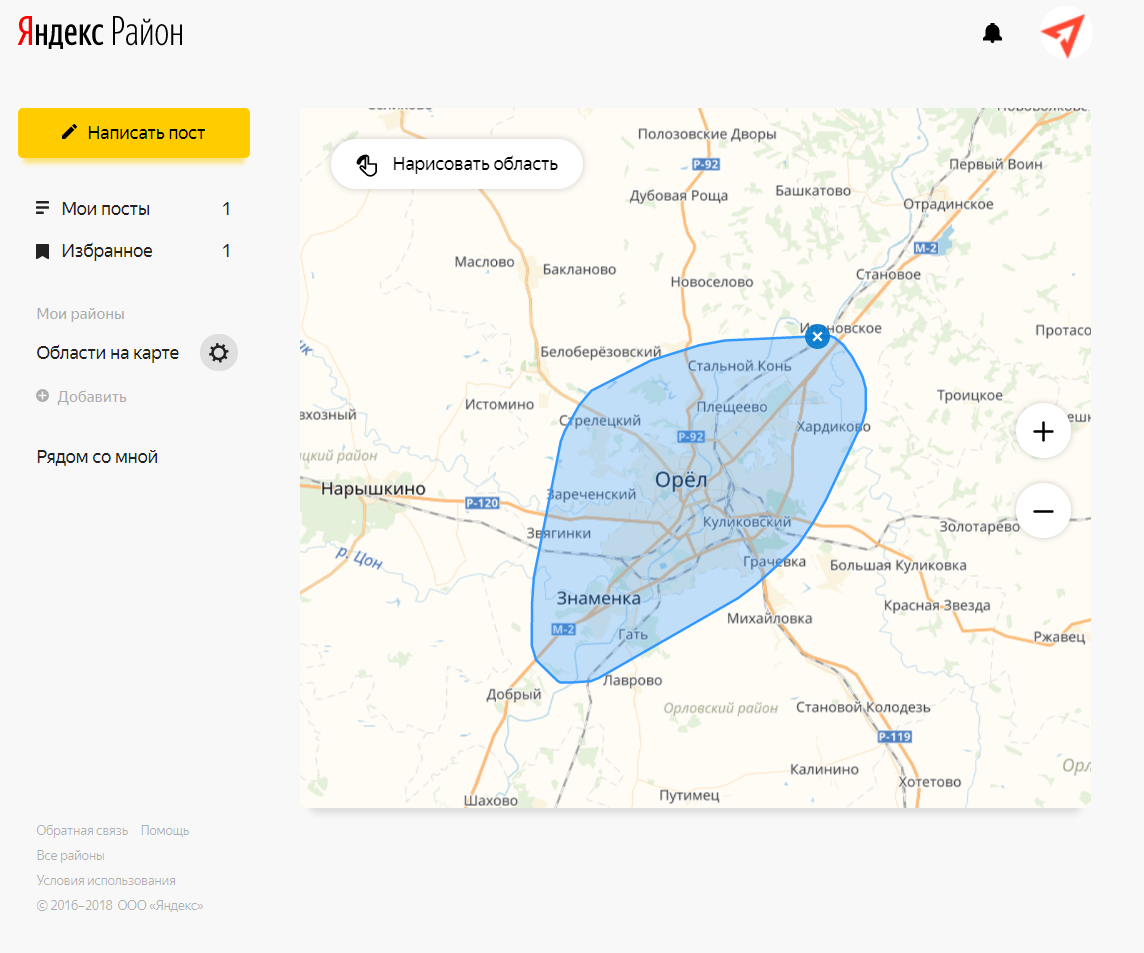The height and width of the screenshot is (953, 1144).
Task: Open Помощь link
Action: (165, 830)
